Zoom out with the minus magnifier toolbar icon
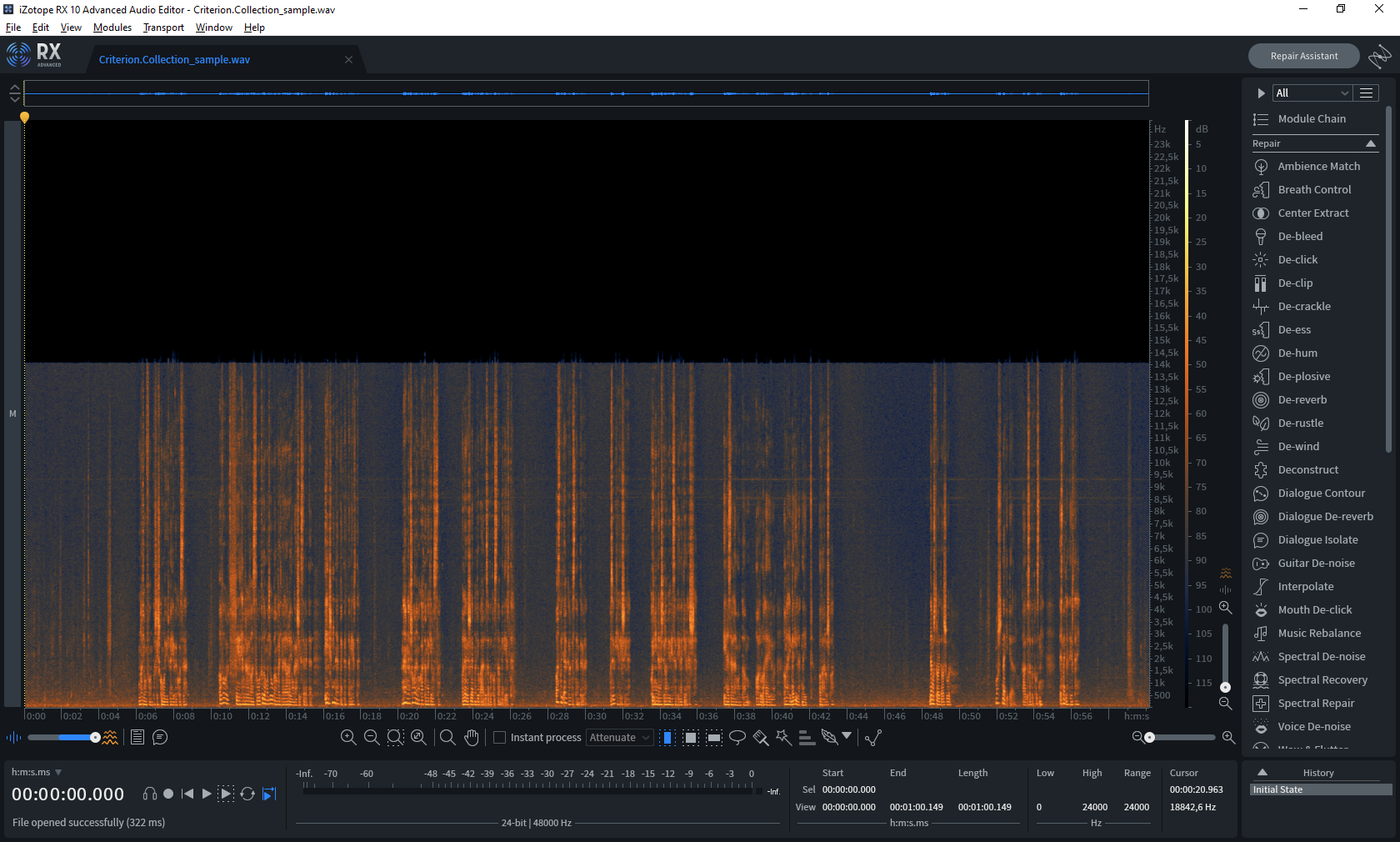 [x=372, y=737]
